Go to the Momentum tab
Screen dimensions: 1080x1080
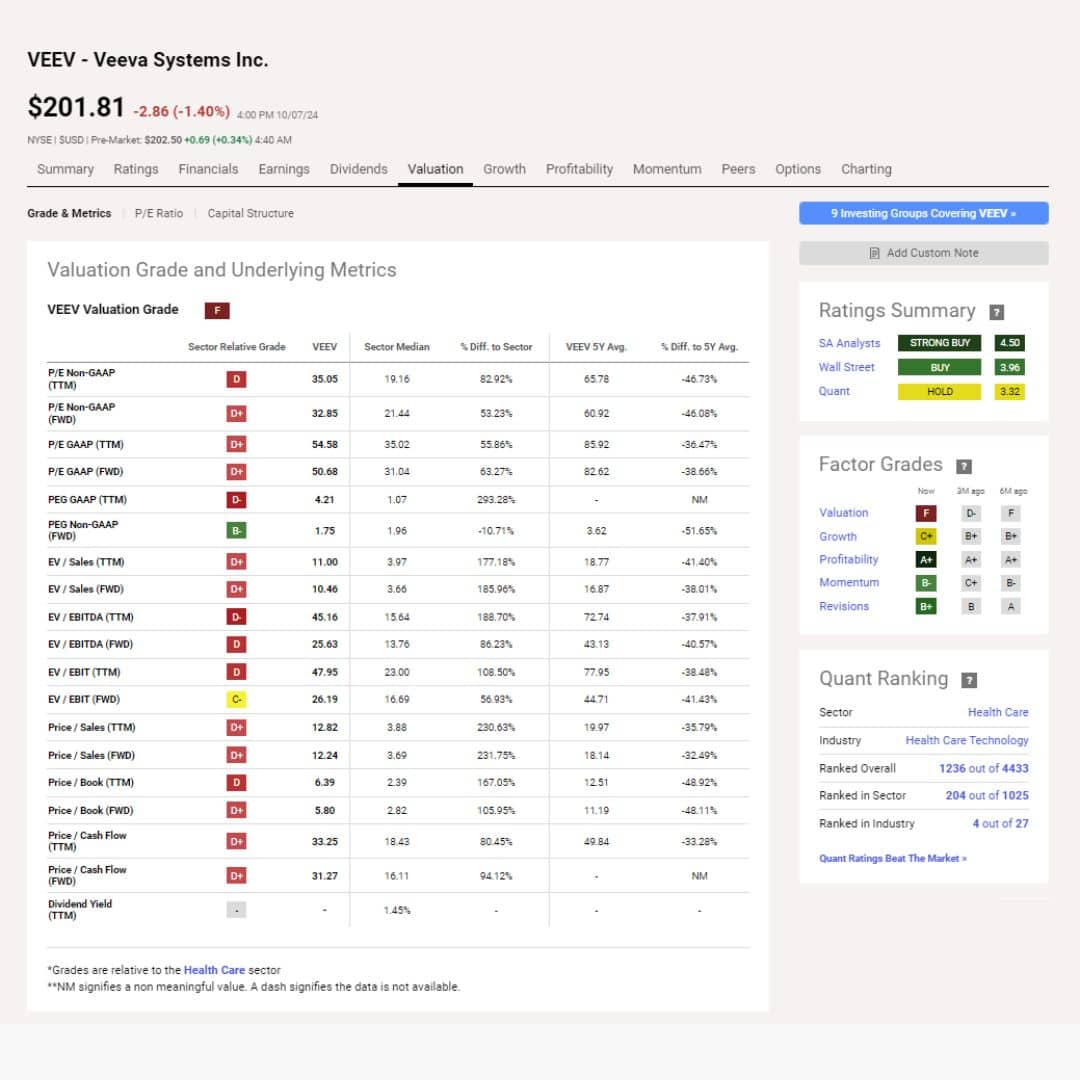(x=667, y=169)
